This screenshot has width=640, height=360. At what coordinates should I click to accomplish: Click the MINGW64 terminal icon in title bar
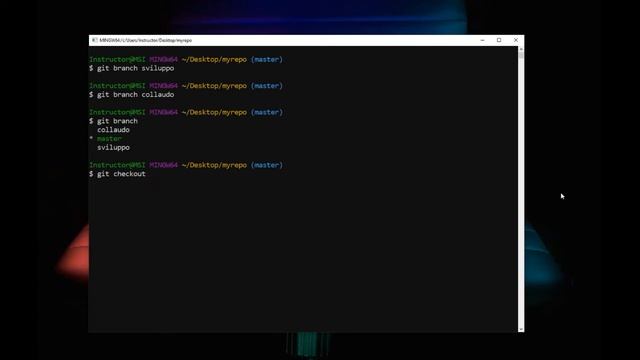coord(95,40)
